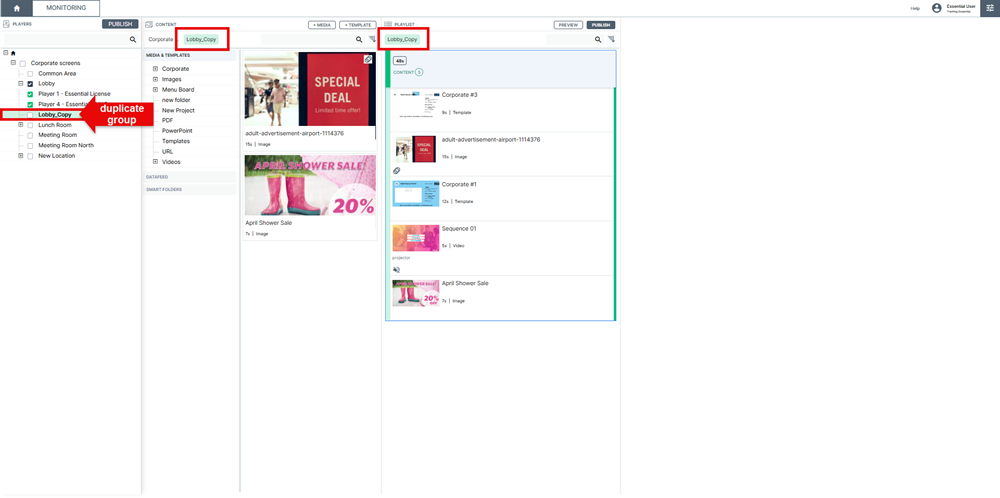Select the Corporate breadcrumb in the Content panel
1000x498 pixels.
[161, 40]
